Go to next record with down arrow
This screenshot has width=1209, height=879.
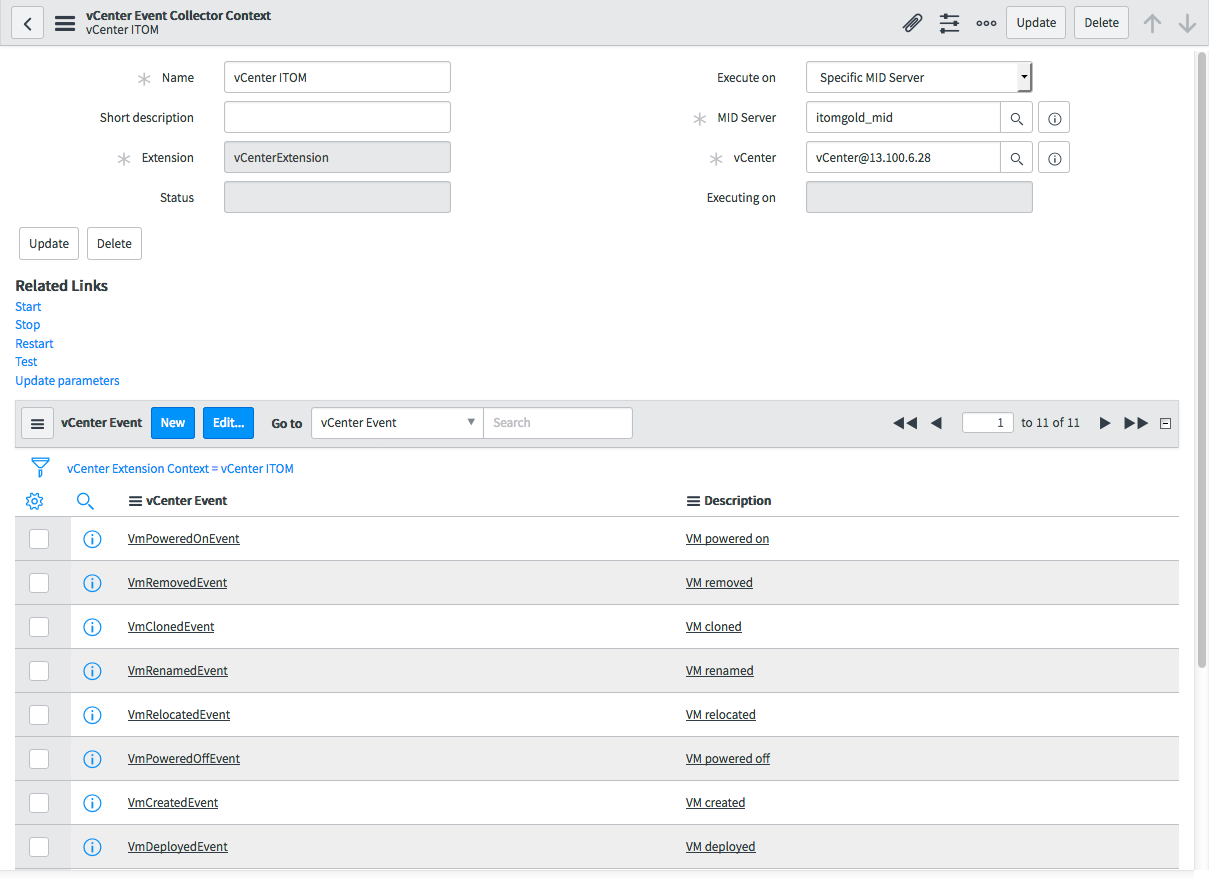click(1187, 23)
